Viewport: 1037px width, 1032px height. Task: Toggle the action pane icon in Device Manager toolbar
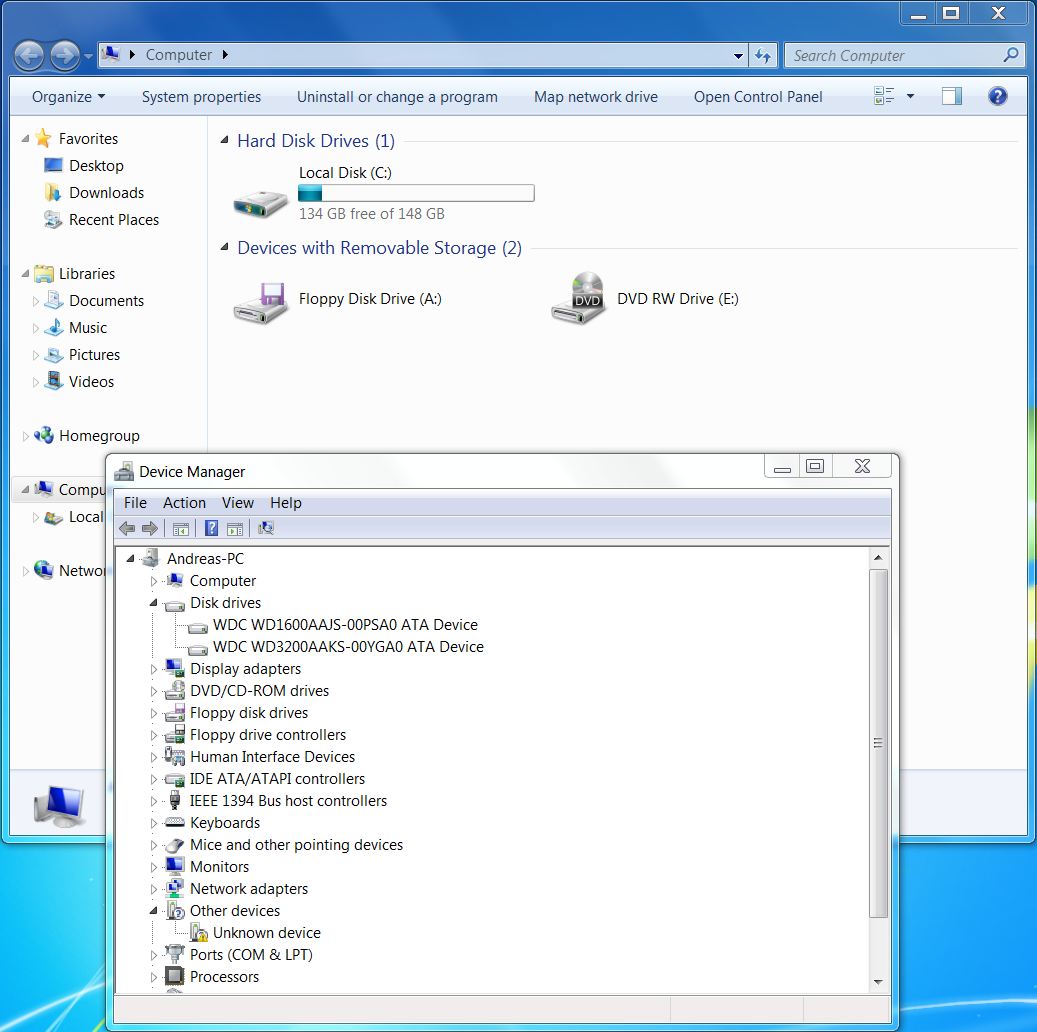pyautogui.click(x=235, y=529)
